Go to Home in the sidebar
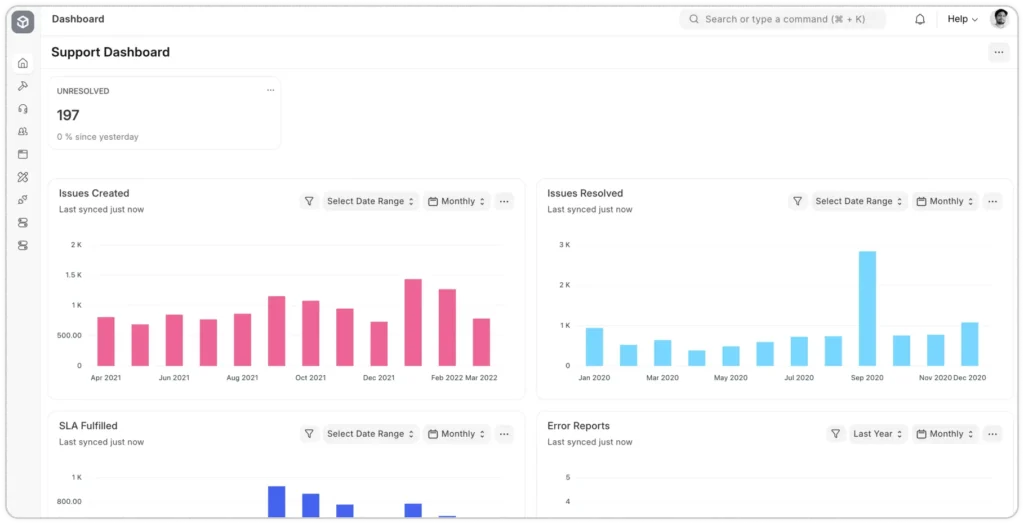 click(x=23, y=63)
